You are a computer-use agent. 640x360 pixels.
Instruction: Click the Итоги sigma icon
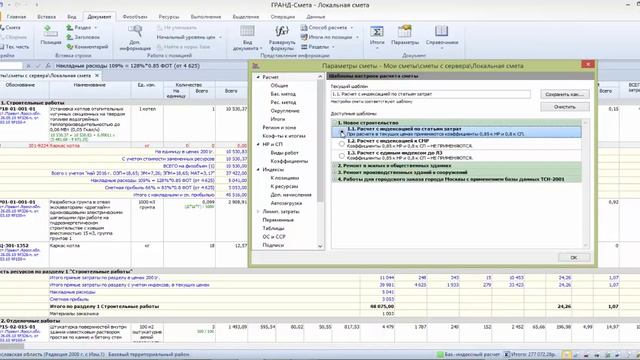[377, 31]
